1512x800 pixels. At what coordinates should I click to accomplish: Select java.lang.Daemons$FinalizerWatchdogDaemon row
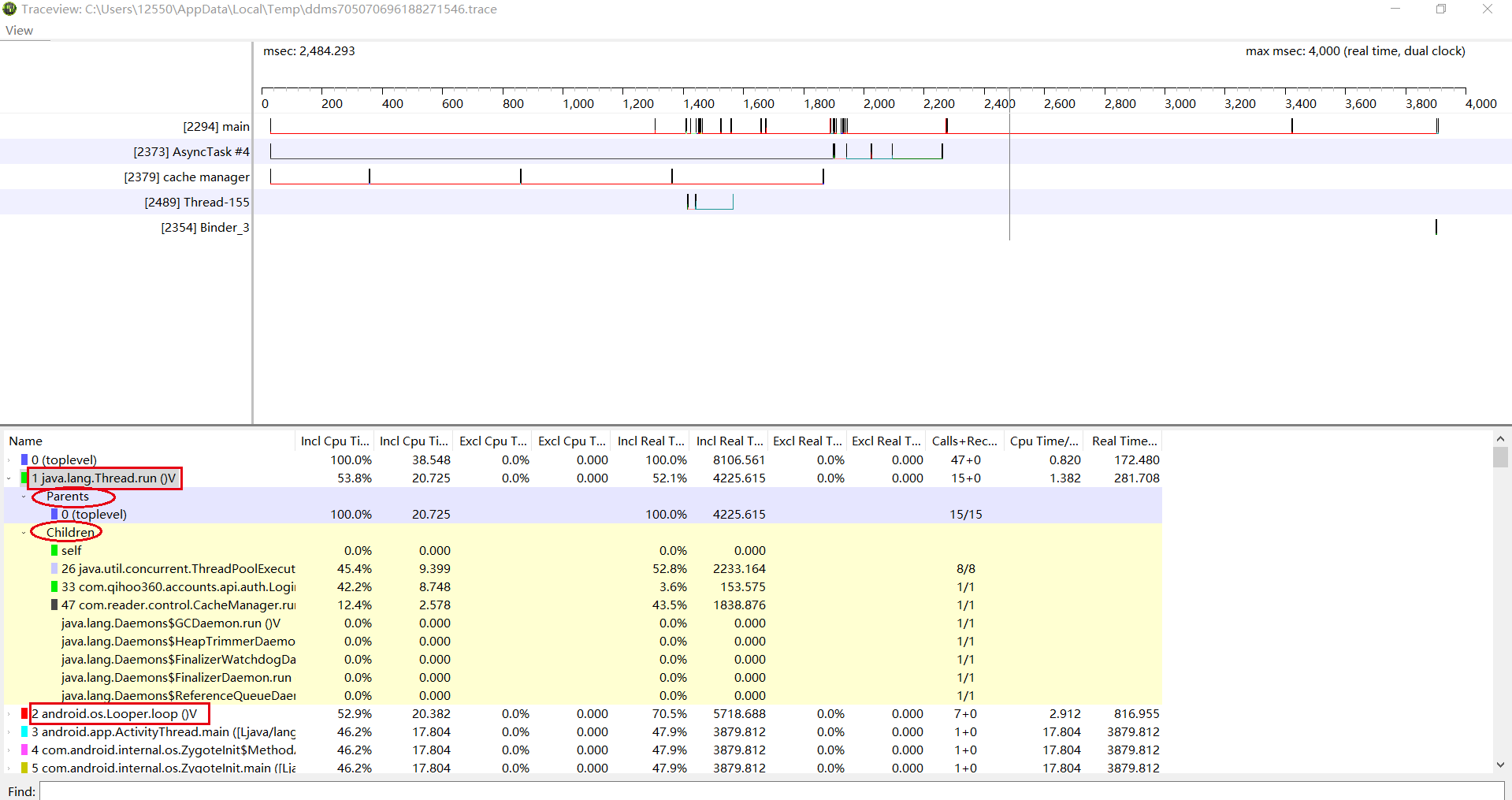click(x=583, y=659)
